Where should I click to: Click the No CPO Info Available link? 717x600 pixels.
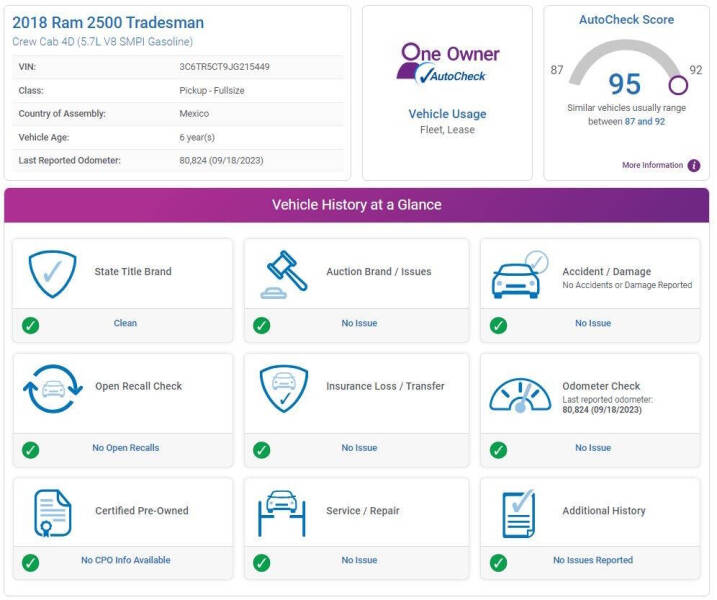click(x=126, y=561)
